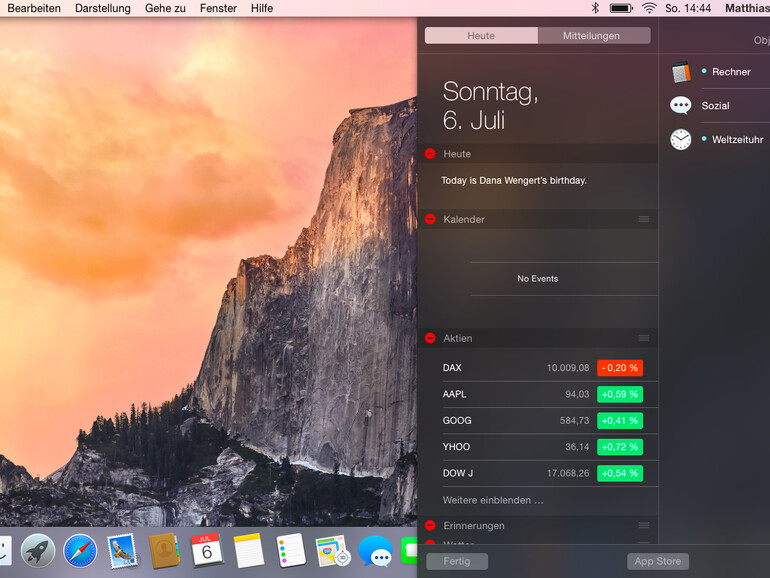Select the DOW J stock row label
This screenshot has width=770, height=578.
click(x=458, y=473)
